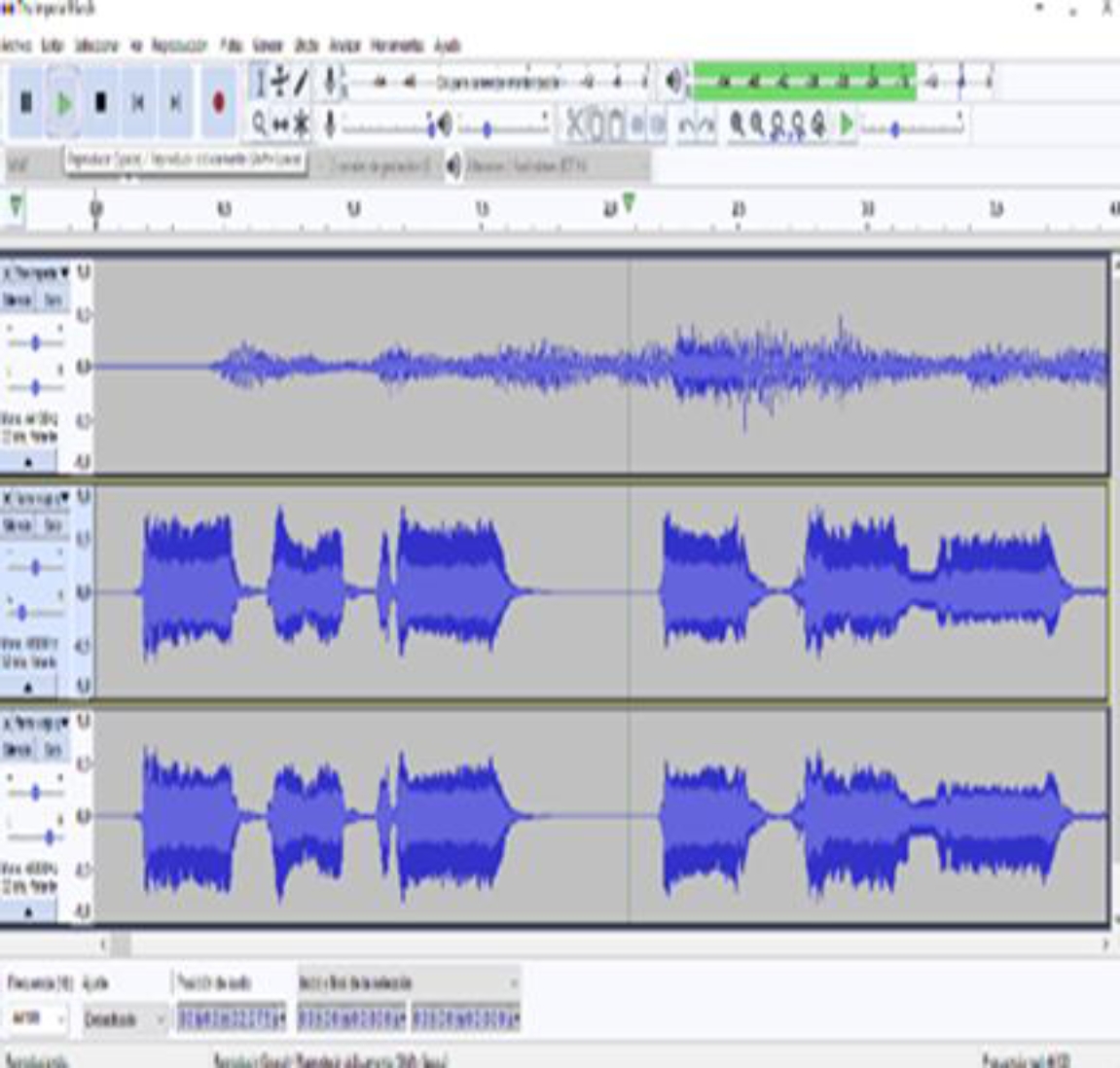Click the third track's pan slider
This screenshot has height=1068, width=1120.
click(x=47, y=837)
